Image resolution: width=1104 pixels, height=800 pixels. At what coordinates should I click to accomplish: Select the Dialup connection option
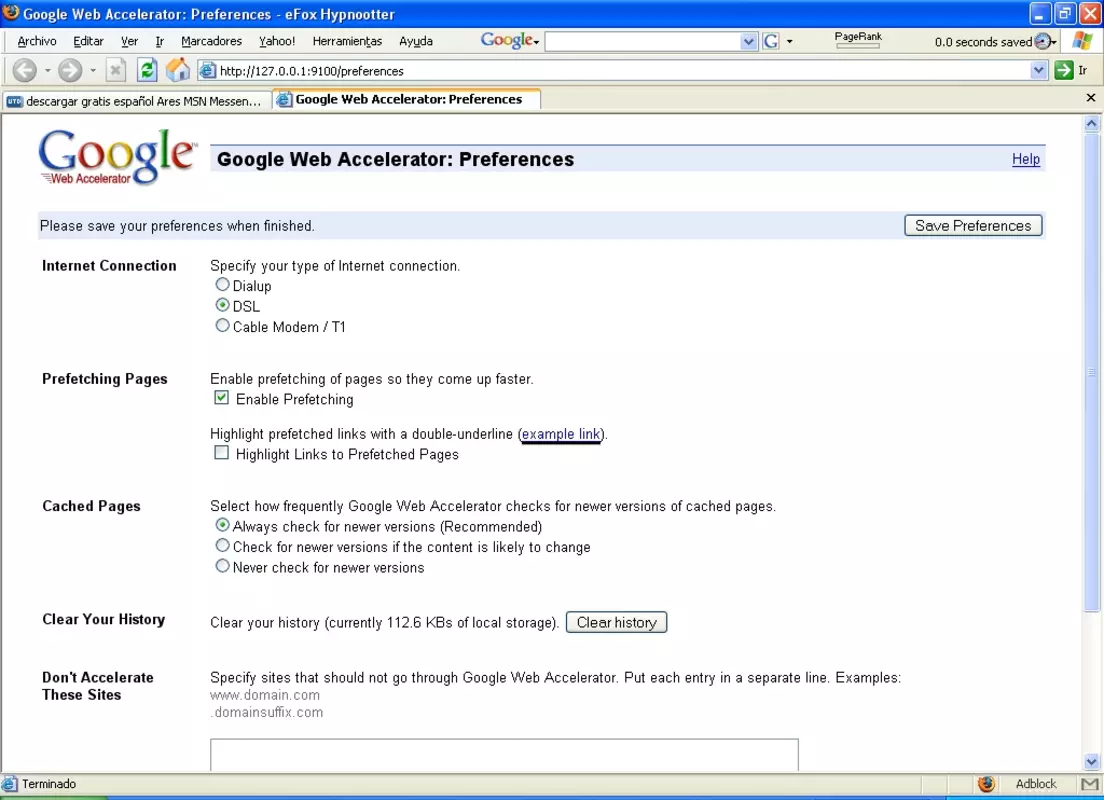(x=222, y=285)
